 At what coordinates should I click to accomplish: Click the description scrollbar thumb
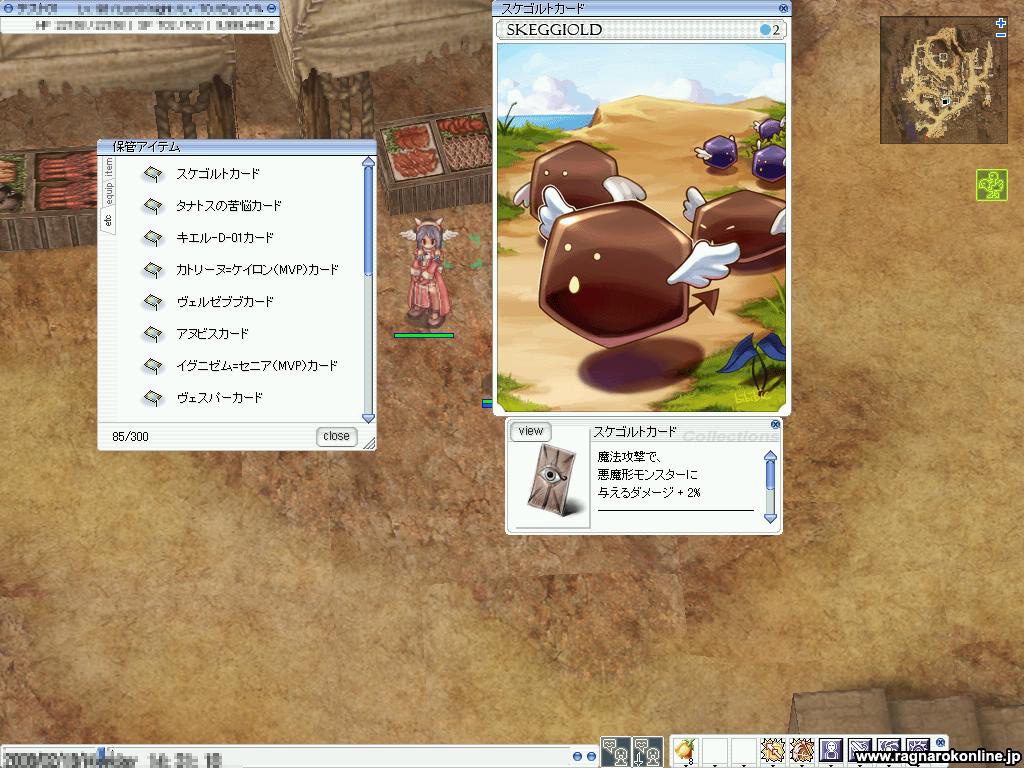[x=771, y=475]
